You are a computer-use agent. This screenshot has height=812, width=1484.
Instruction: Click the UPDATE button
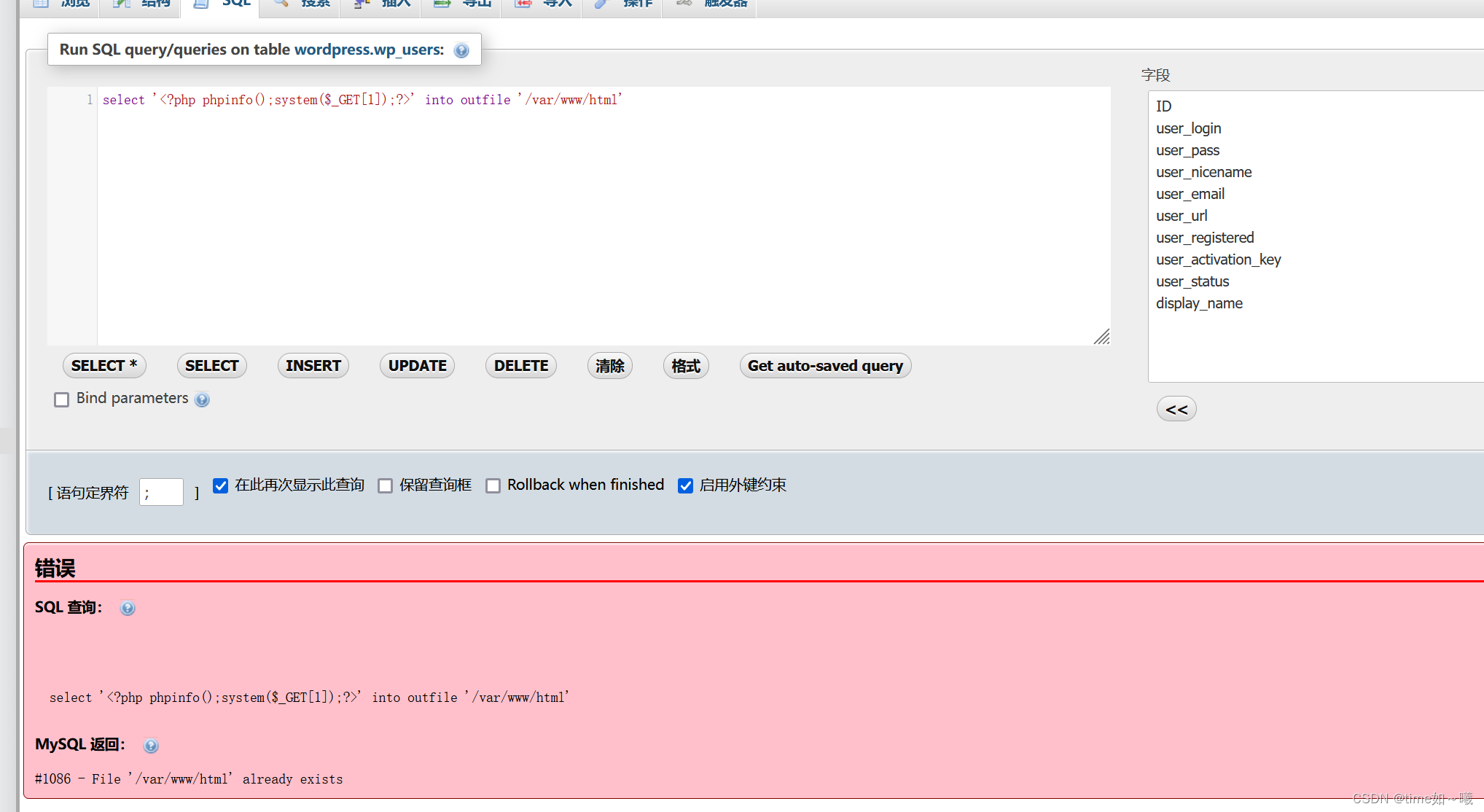pos(417,366)
